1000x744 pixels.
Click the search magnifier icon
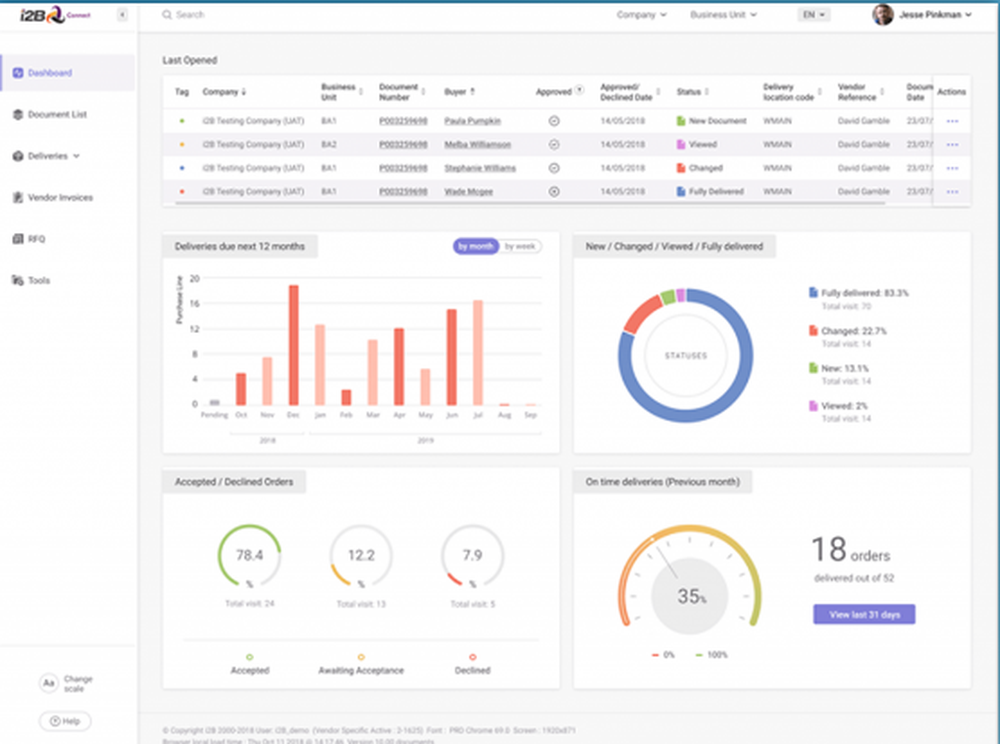pos(167,15)
